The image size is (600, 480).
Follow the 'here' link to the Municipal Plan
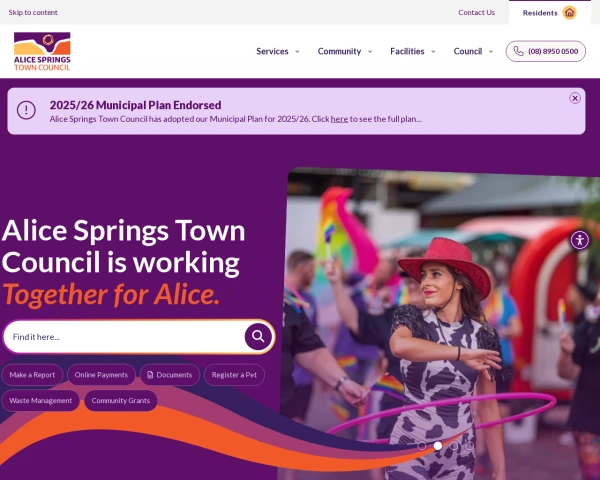coord(339,119)
